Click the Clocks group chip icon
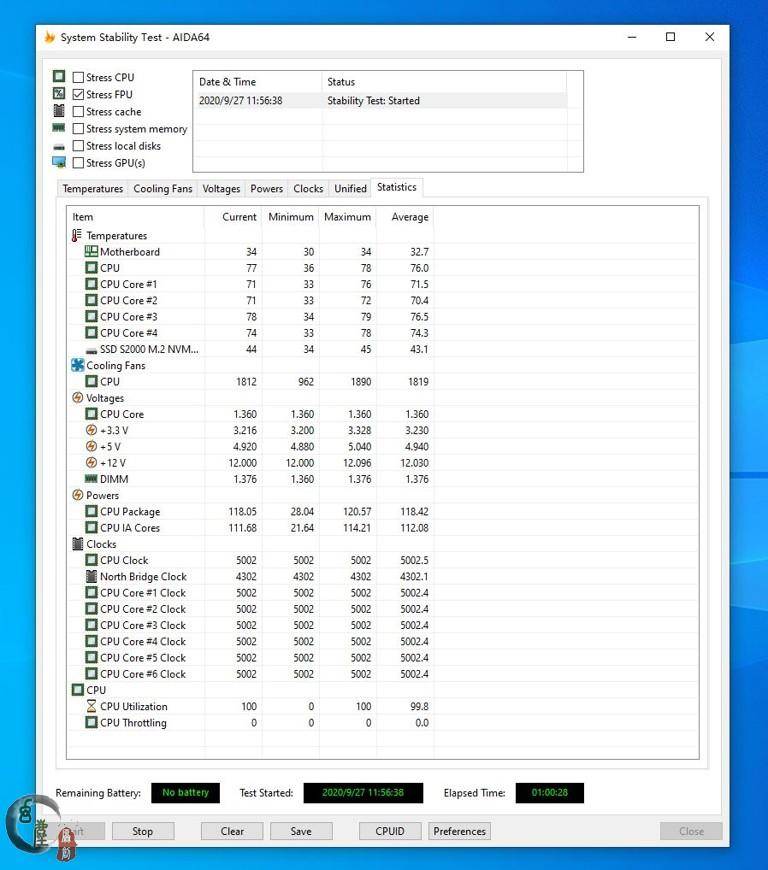Image resolution: width=768 pixels, height=870 pixels. click(x=78, y=544)
